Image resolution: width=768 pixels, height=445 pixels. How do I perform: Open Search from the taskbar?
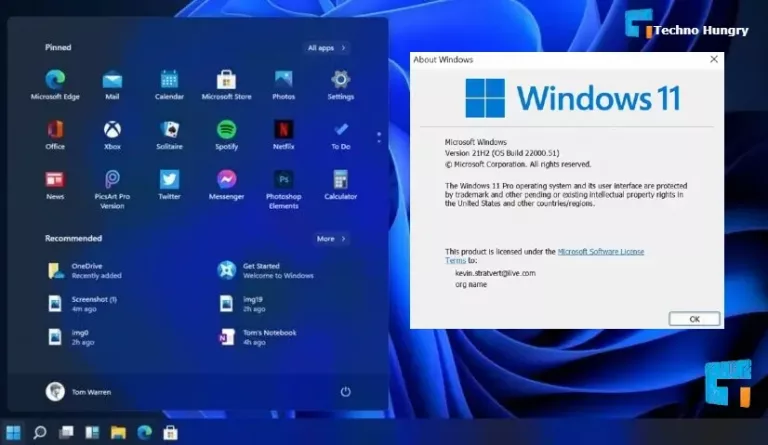tap(40, 432)
